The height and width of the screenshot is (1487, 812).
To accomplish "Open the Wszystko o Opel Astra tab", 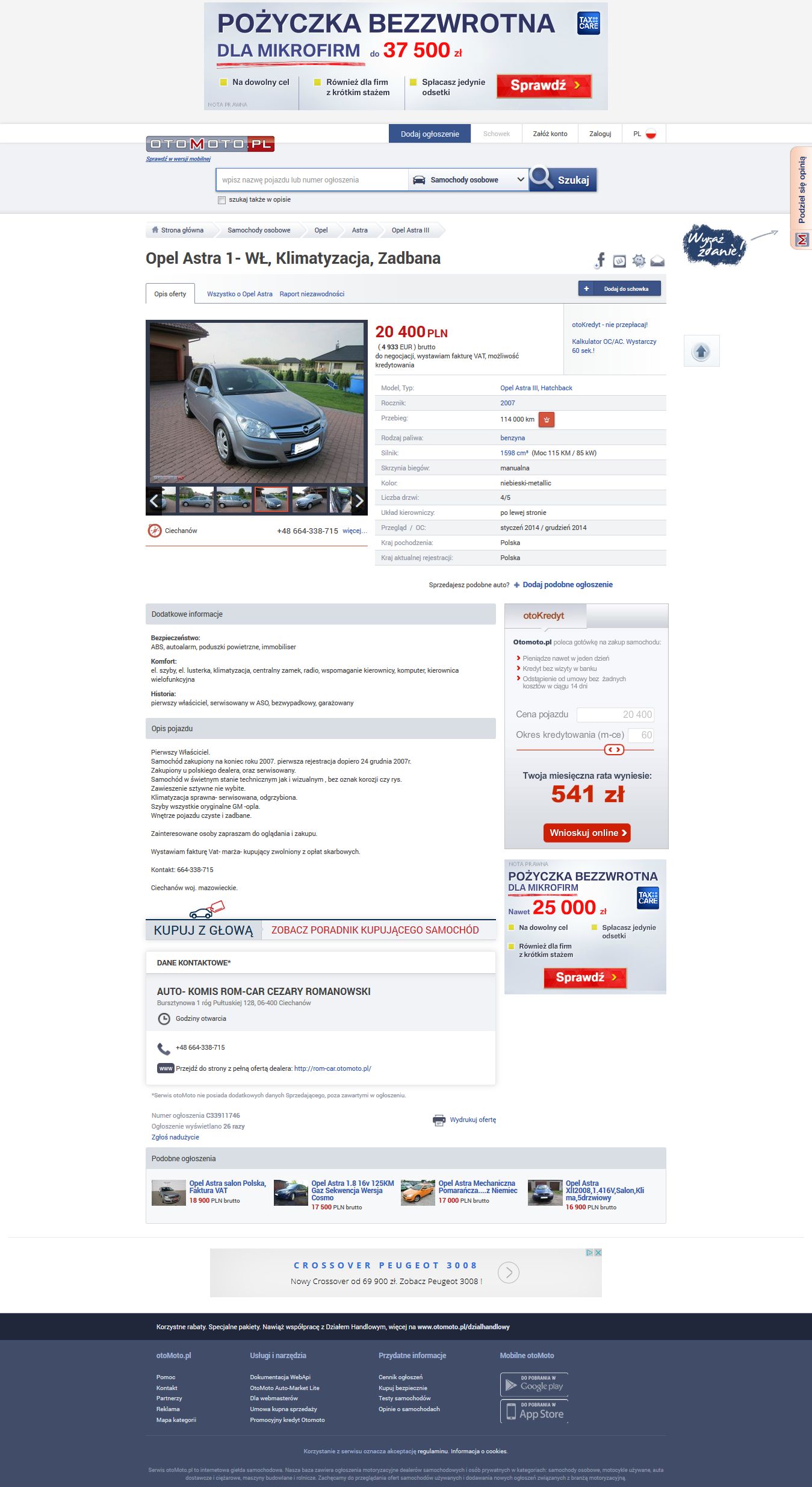I will tap(240, 294).
